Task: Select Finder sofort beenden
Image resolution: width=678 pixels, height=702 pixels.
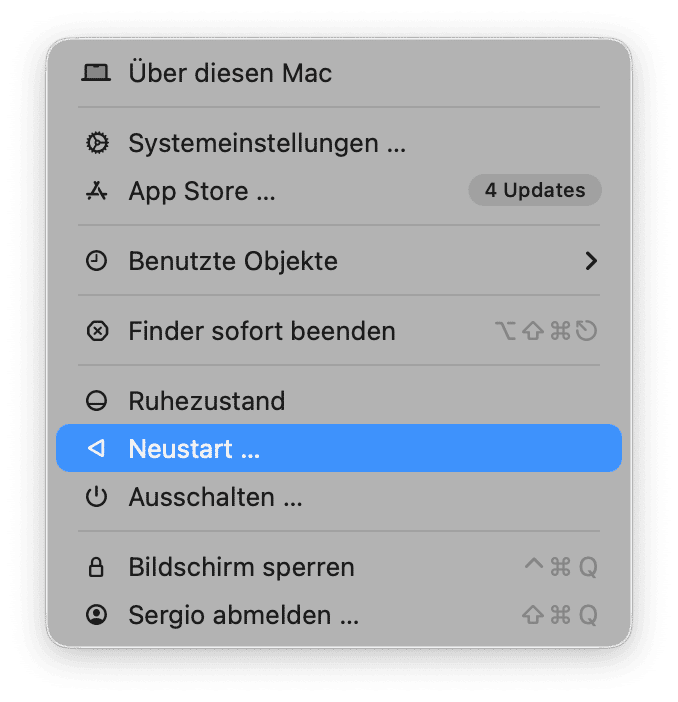Action: coord(262,331)
